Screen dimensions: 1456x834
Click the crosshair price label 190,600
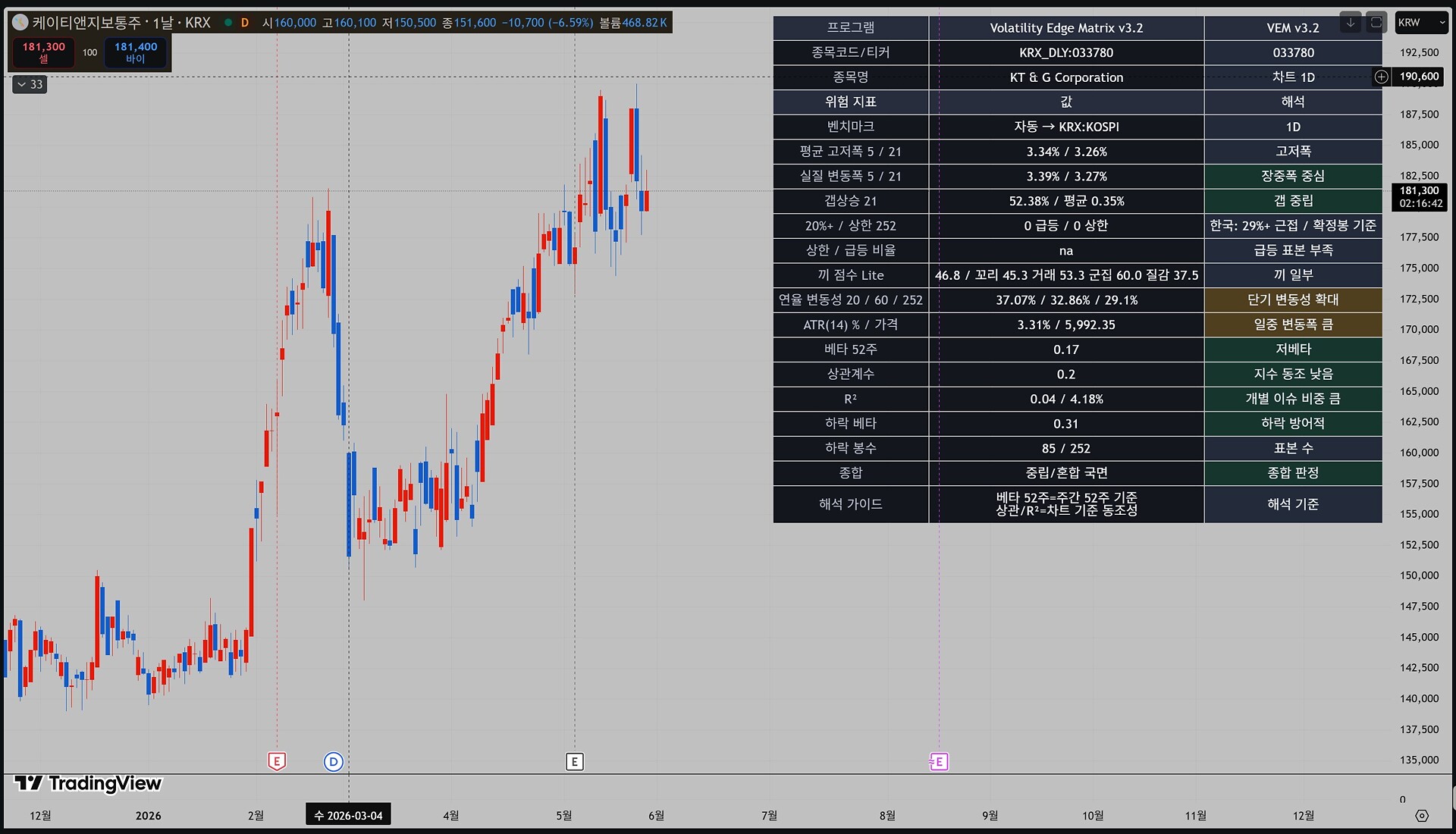tap(1419, 77)
